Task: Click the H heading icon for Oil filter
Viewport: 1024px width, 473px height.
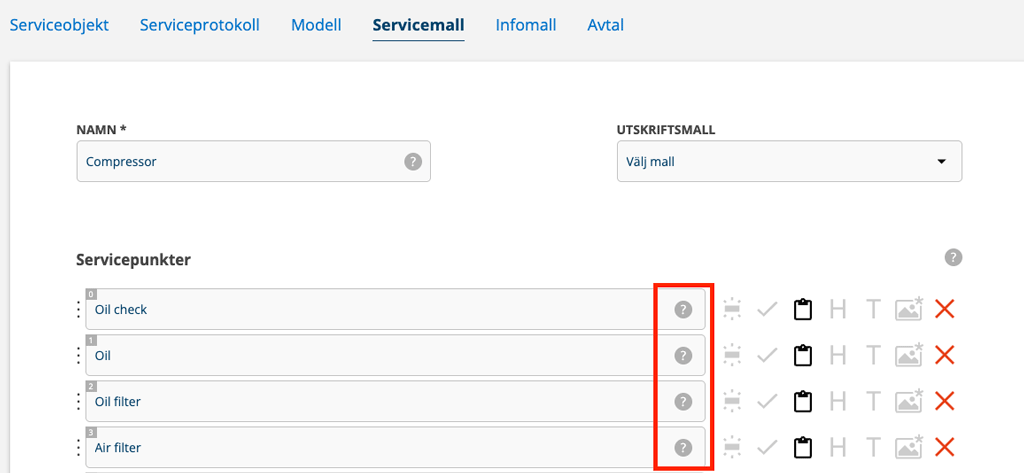Action: 838,401
